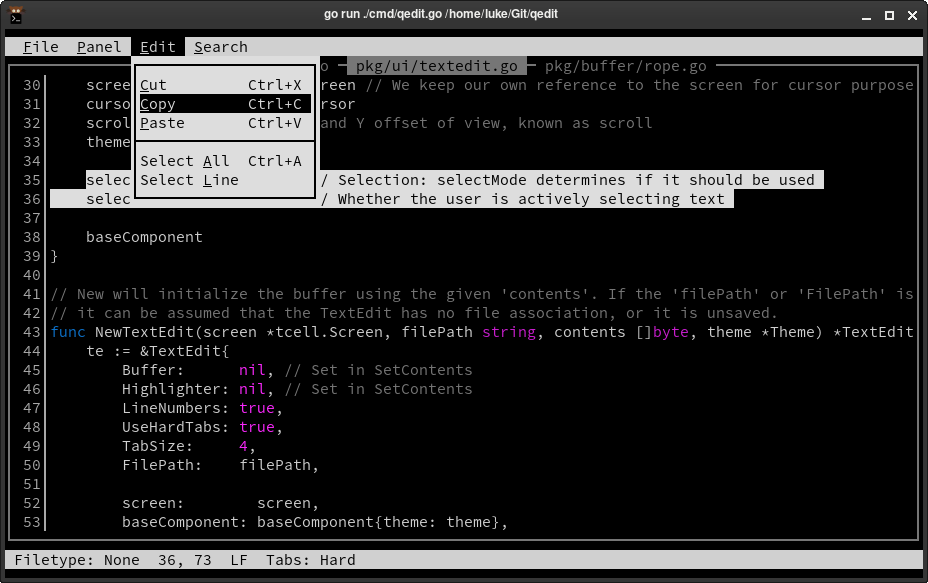Click 'Set in SetContents' comment on line 46
The image size is (928, 583).
click(392, 389)
